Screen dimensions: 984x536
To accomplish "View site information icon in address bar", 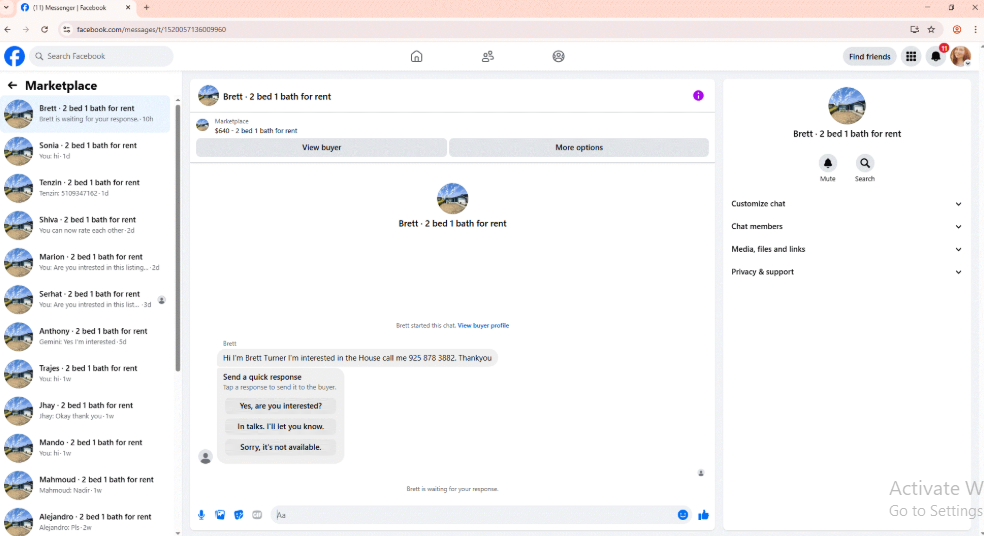I will tap(67, 29).
